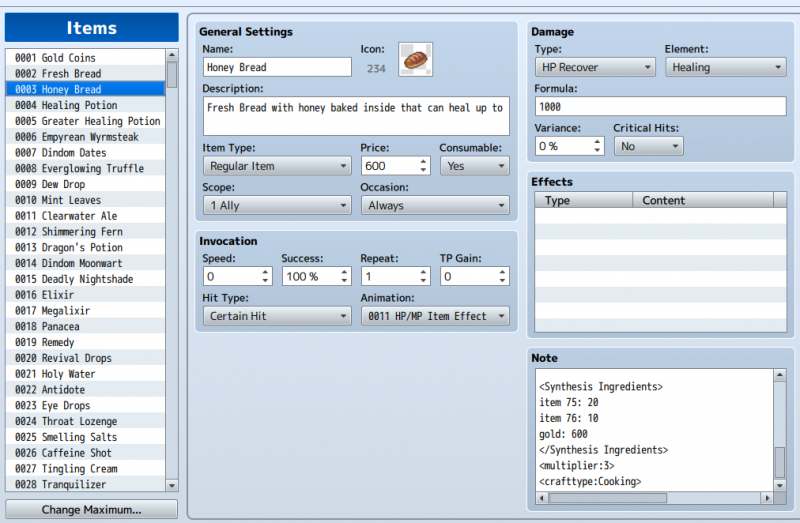Click the Effects Type column header
This screenshot has height=523, width=800.
[584, 200]
